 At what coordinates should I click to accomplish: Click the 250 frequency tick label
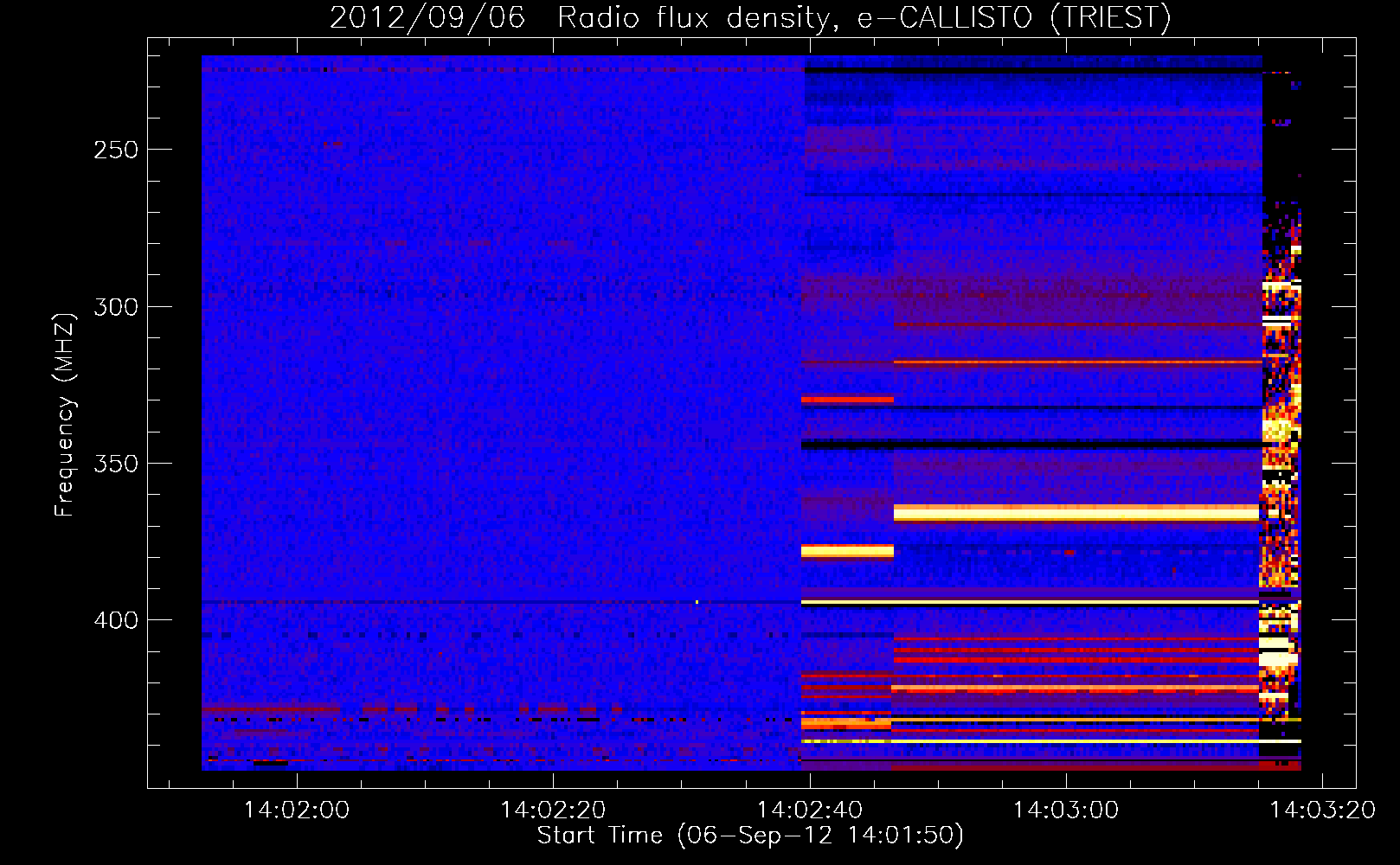[x=116, y=150]
